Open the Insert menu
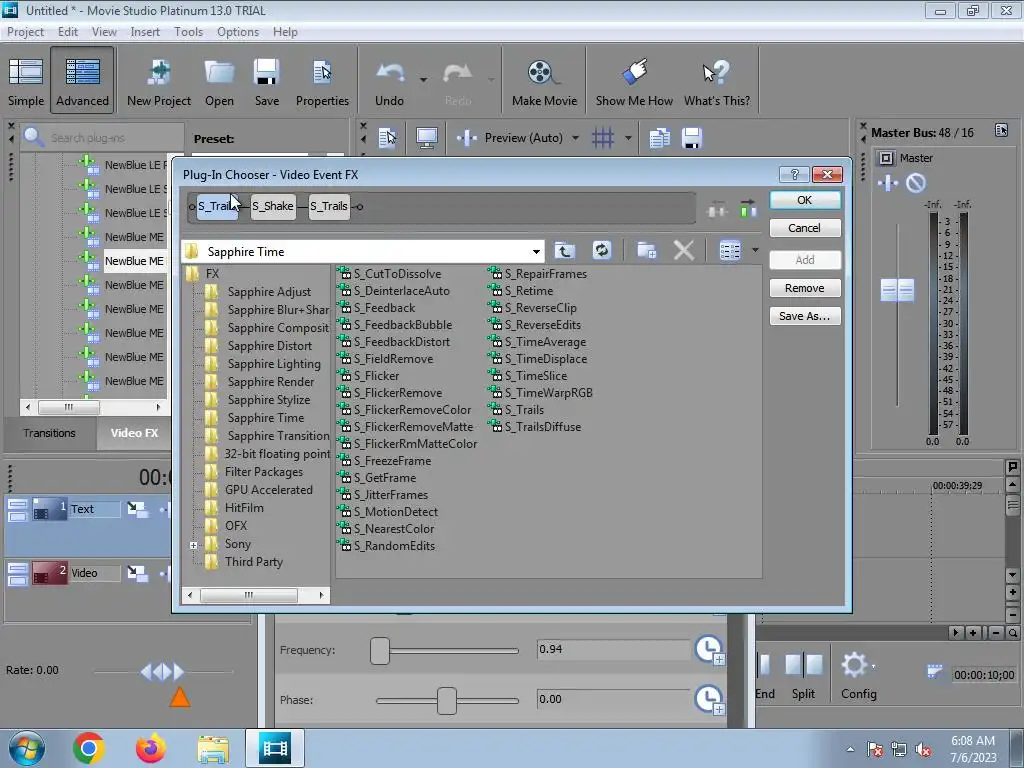This screenshot has height=768, width=1024. tap(145, 31)
